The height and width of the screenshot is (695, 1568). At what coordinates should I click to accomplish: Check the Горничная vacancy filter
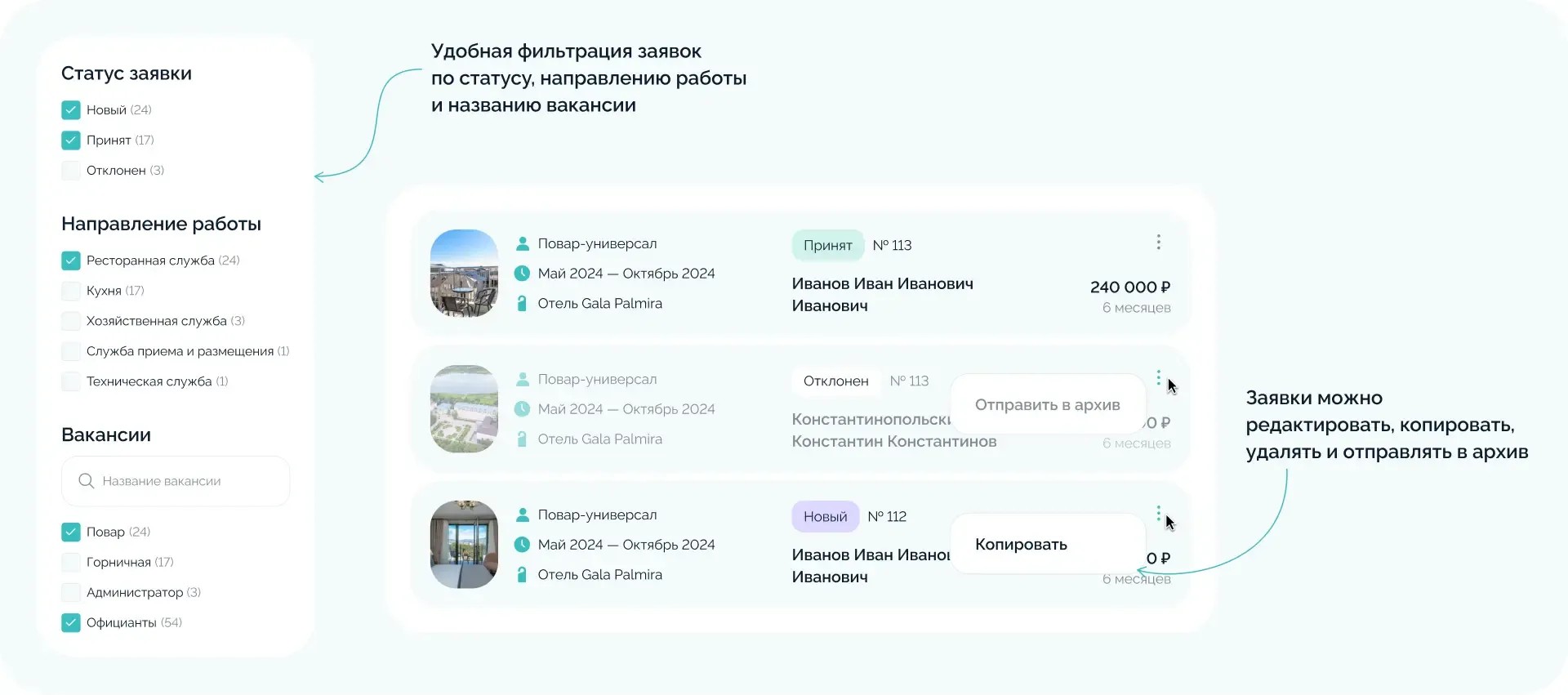point(71,563)
